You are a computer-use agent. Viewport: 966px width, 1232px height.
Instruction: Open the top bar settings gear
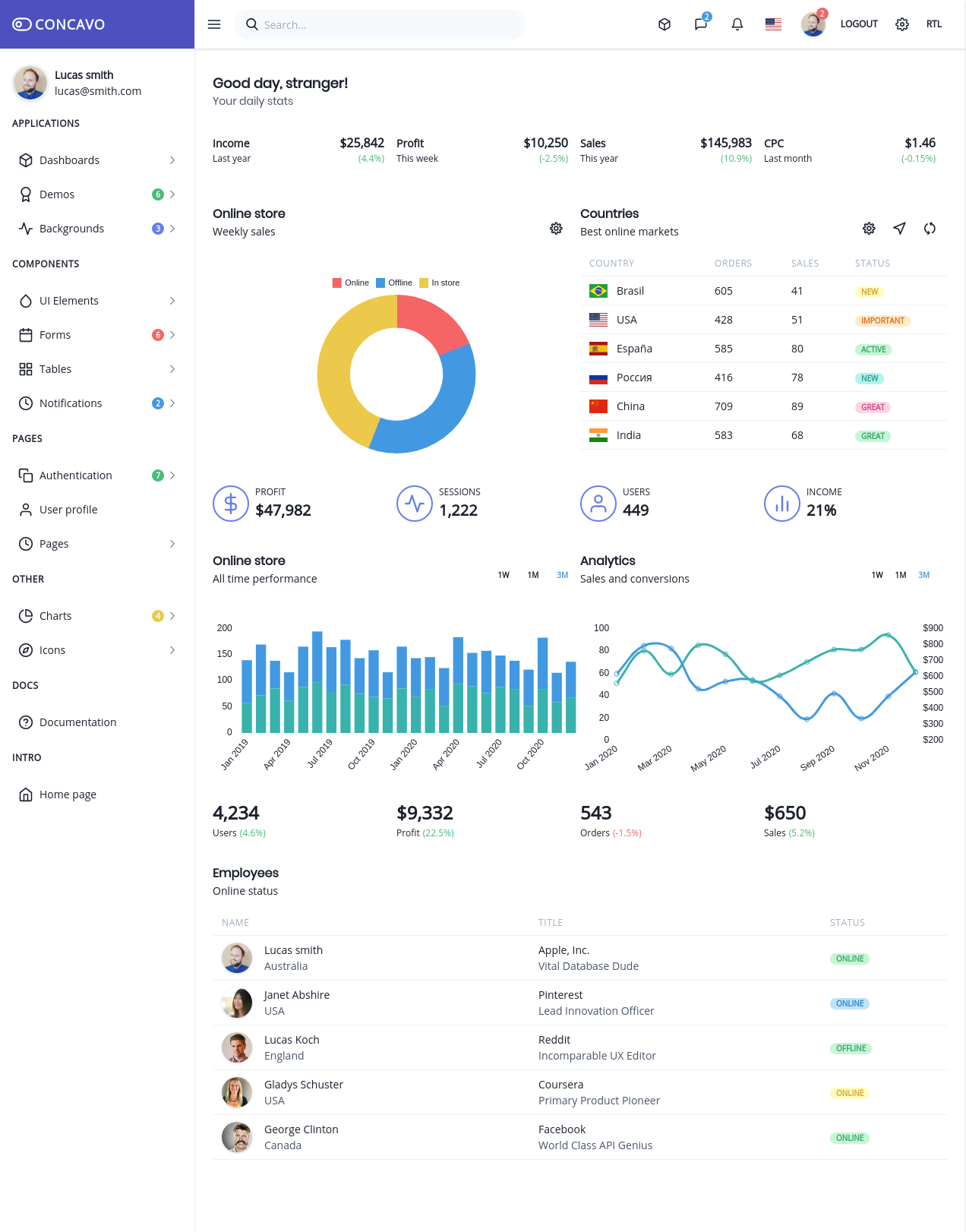point(902,24)
